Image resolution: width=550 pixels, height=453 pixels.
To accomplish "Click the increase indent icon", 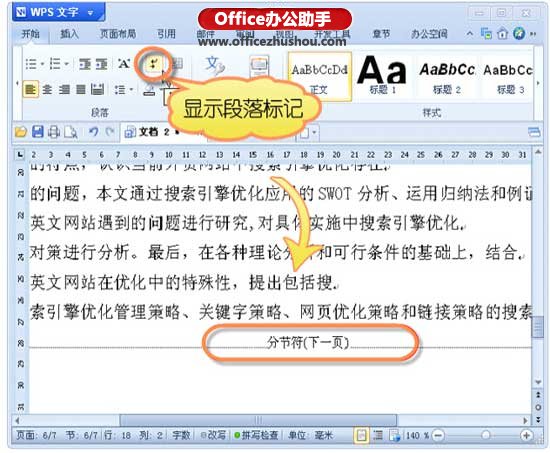I will [x=102, y=64].
